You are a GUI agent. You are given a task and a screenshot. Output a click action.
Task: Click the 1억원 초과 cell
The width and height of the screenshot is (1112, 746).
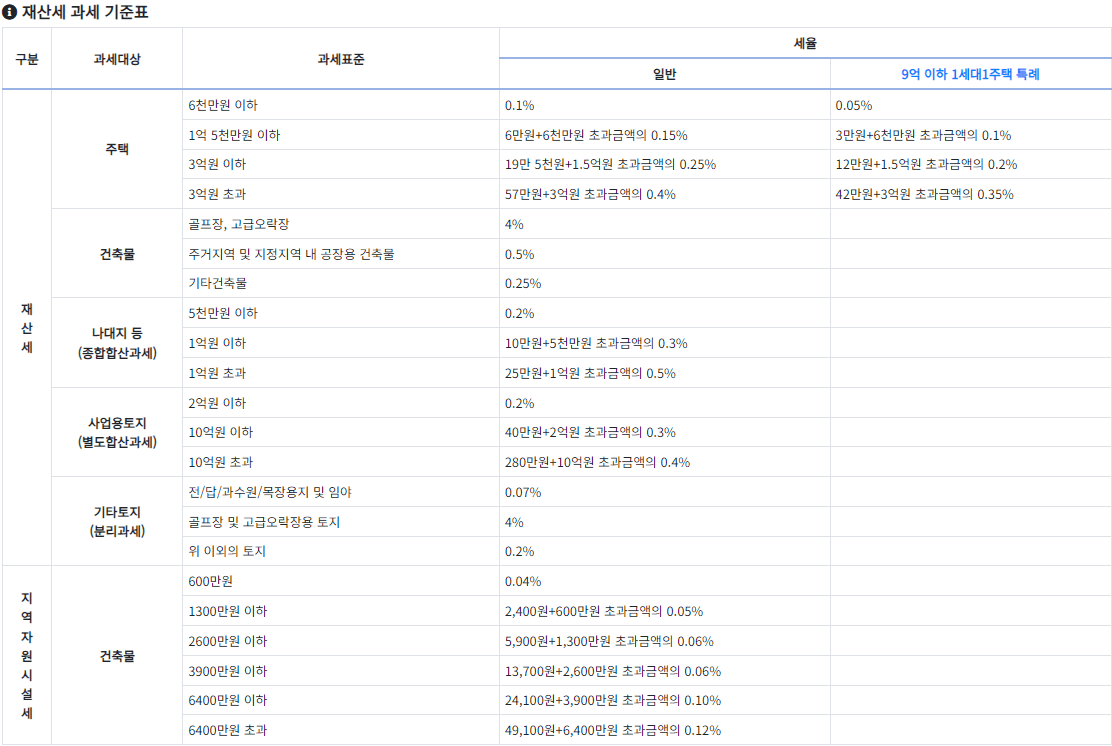click(x=340, y=372)
